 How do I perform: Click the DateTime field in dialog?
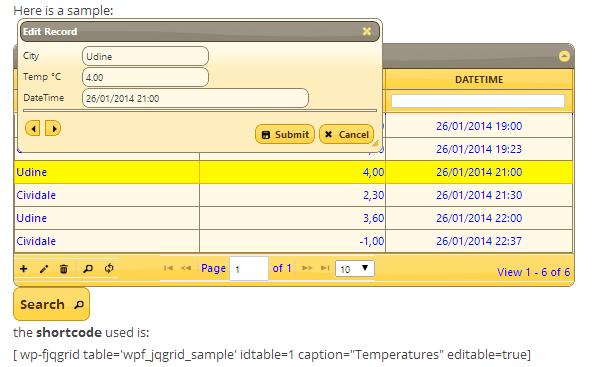click(x=195, y=98)
